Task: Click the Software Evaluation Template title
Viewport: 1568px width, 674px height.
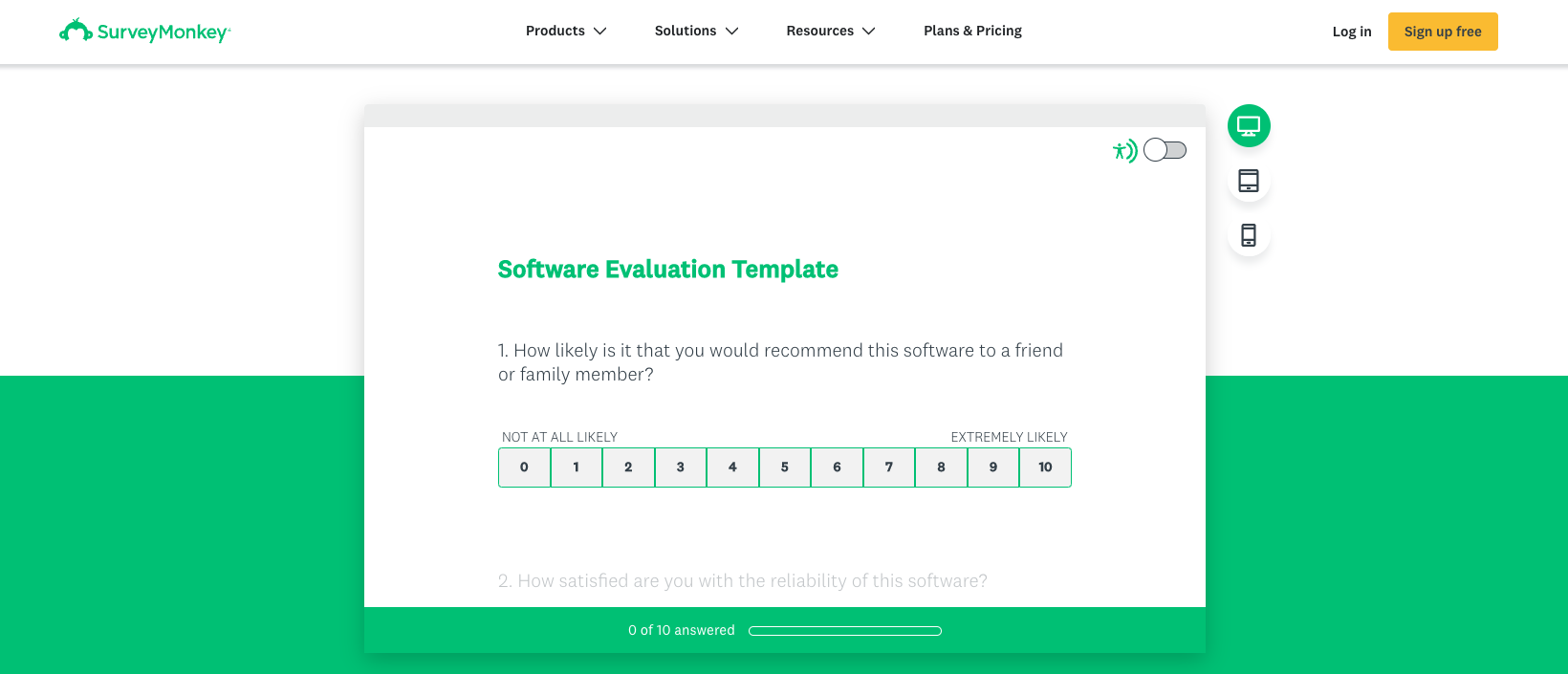Action: [x=667, y=270]
